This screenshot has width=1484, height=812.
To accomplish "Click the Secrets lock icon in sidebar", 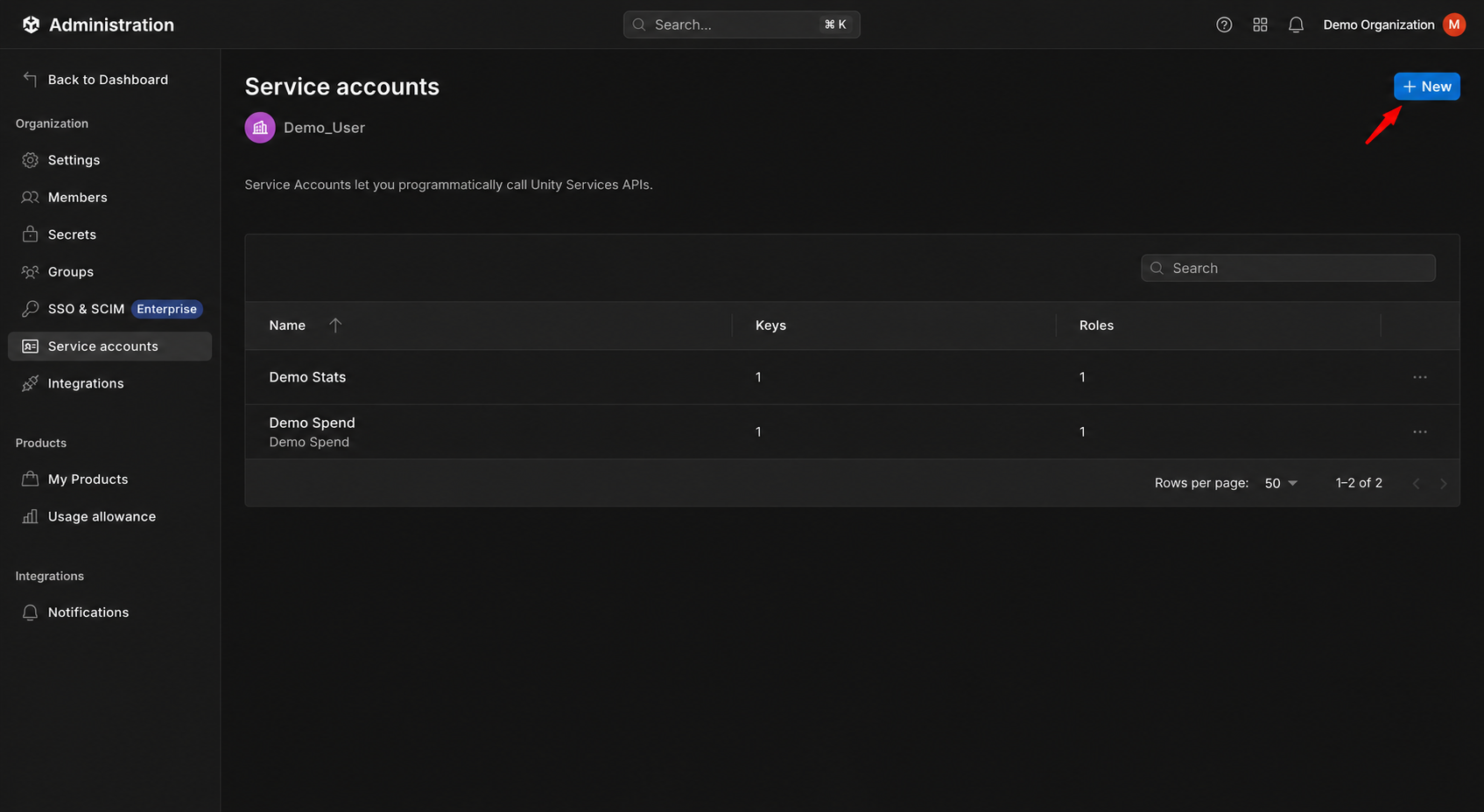I will point(30,234).
